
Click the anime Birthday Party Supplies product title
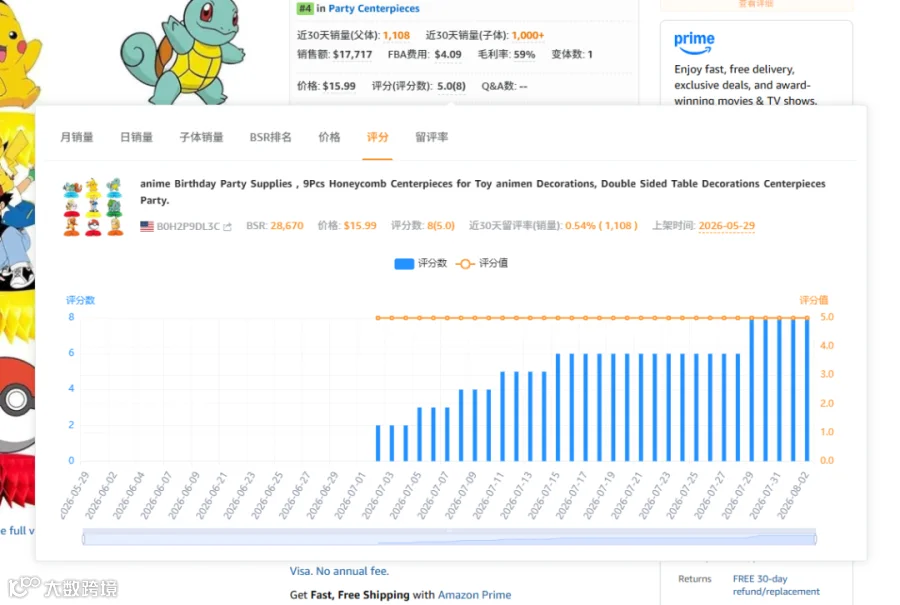click(x=483, y=192)
